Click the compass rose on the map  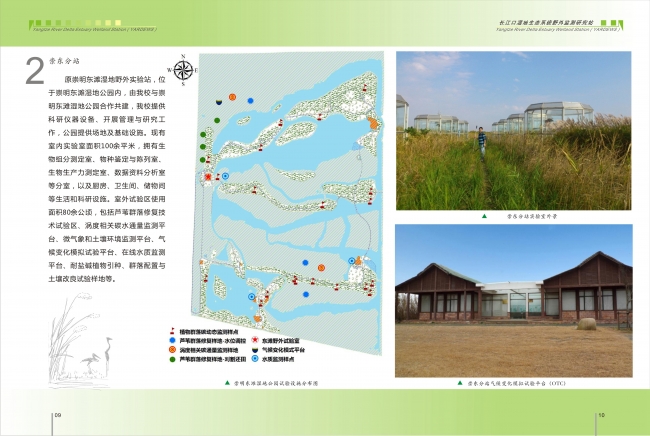(184, 70)
